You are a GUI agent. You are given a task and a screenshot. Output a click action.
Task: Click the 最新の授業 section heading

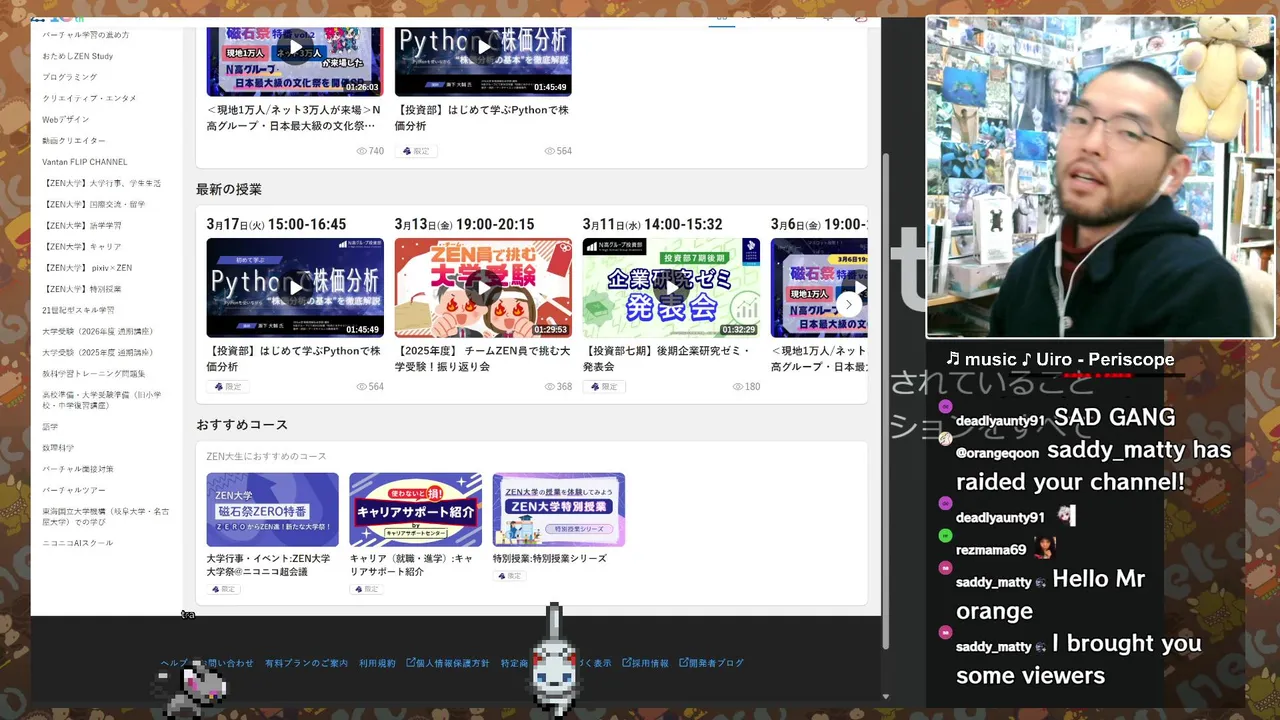[229, 189]
